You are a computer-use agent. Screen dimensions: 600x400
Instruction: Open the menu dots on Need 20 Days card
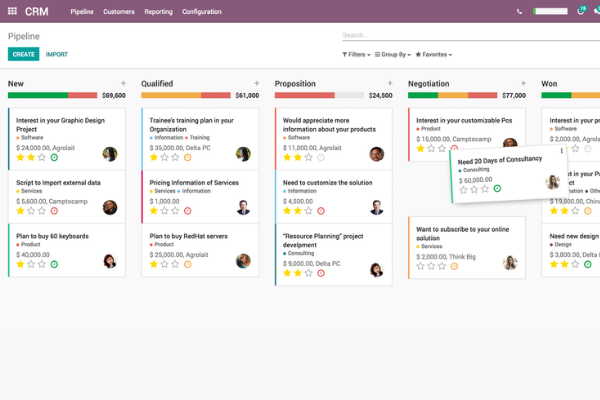561,151
